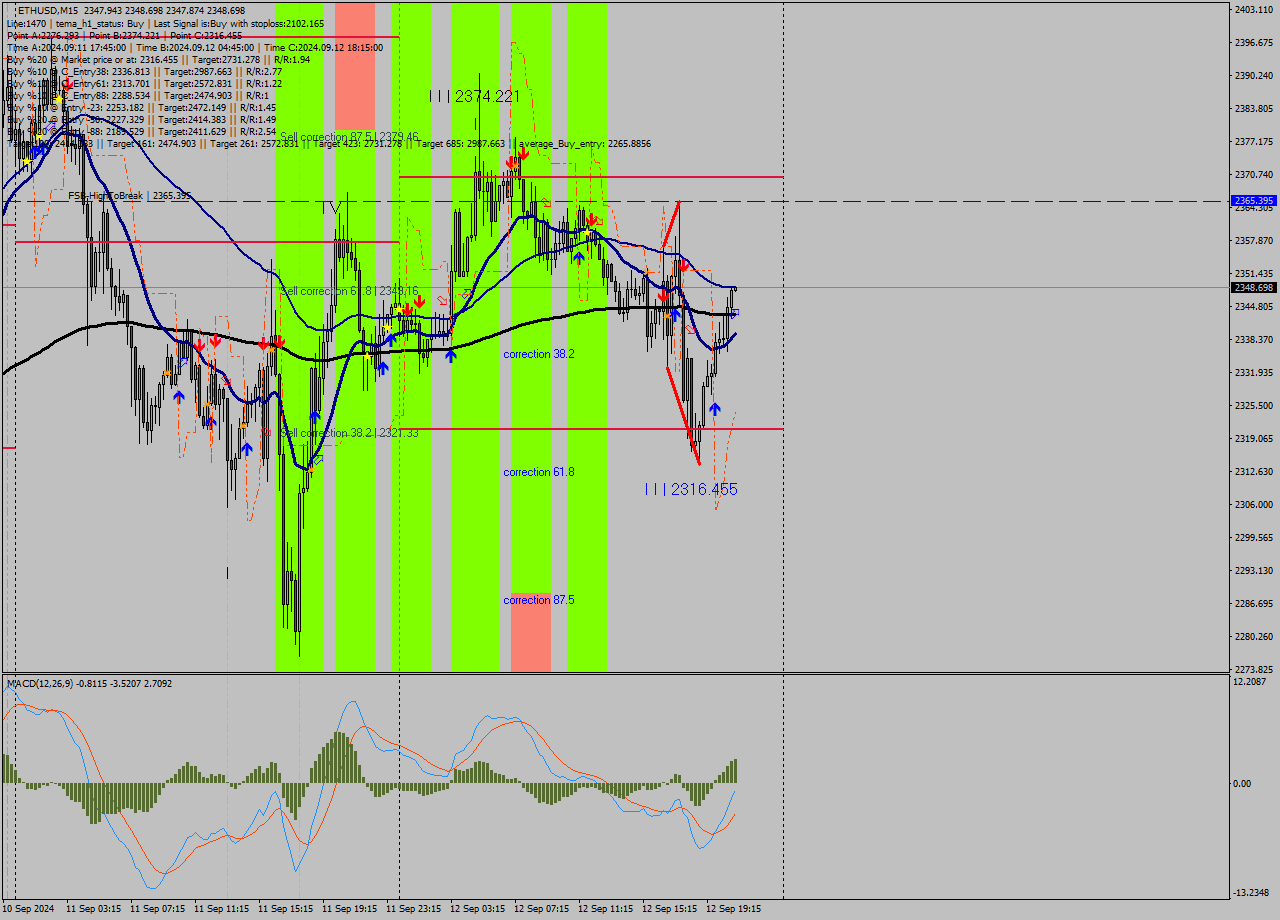This screenshot has height=920, width=1280.
Task: Click the blue 2365.395 price tag
Action: pos(1254,201)
